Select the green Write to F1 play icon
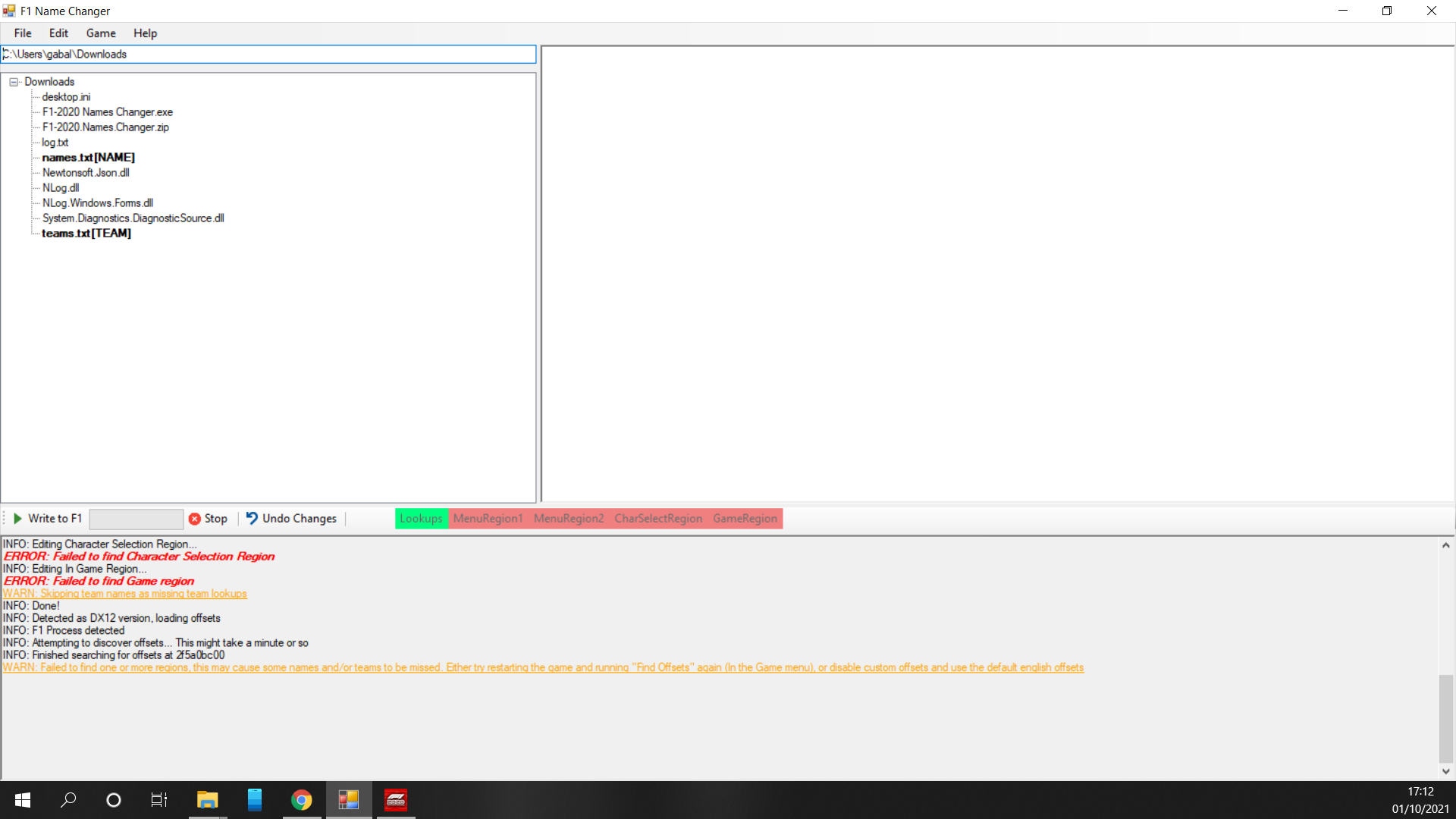 click(17, 519)
